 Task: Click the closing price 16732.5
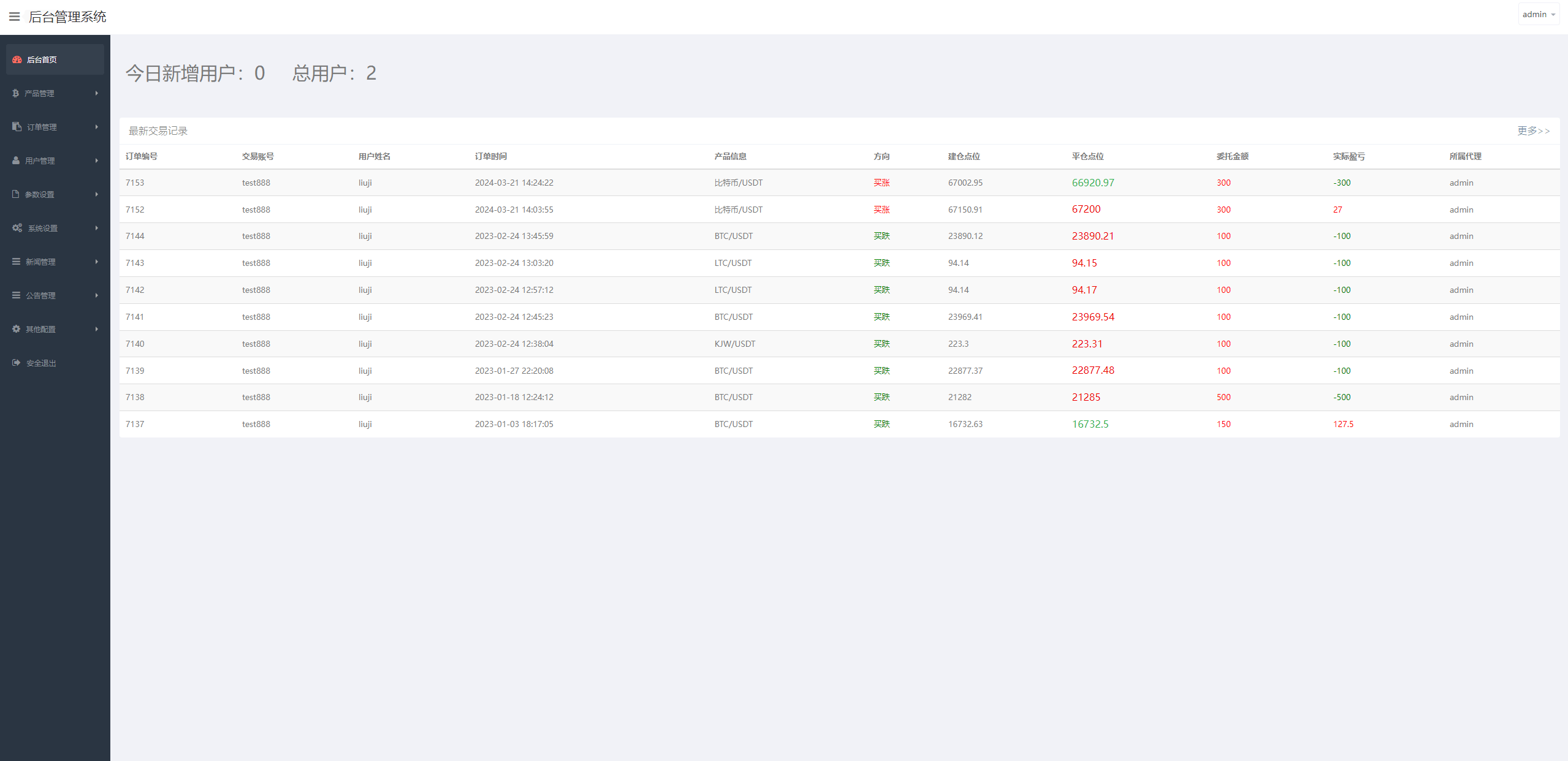click(1090, 424)
